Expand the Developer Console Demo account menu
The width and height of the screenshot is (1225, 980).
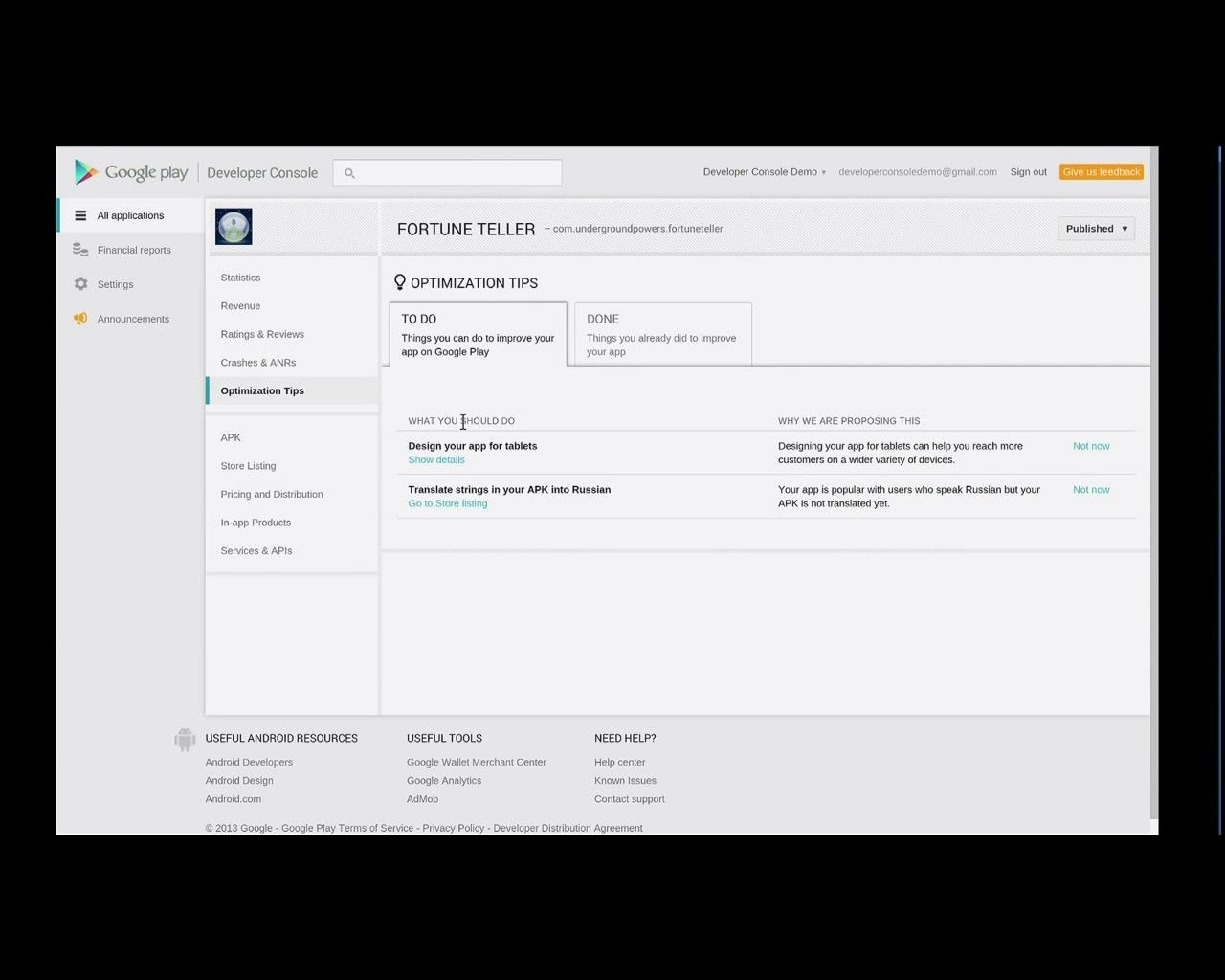[764, 172]
